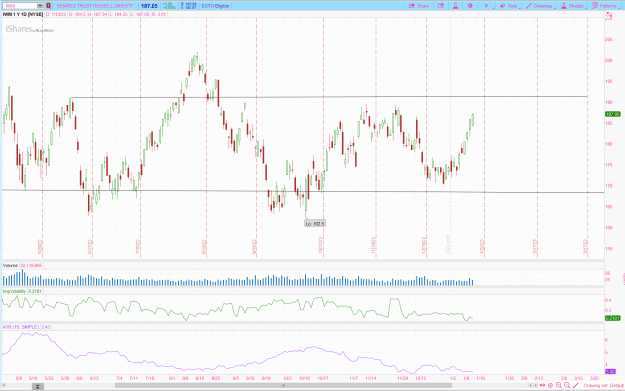Click the green quote details icon
The height and width of the screenshot is (391, 625).
[169, 6]
